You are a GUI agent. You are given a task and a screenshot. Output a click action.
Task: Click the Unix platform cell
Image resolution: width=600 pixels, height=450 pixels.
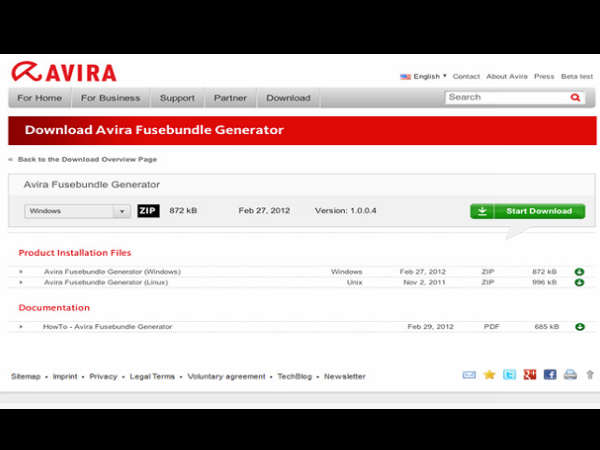point(354,282)
